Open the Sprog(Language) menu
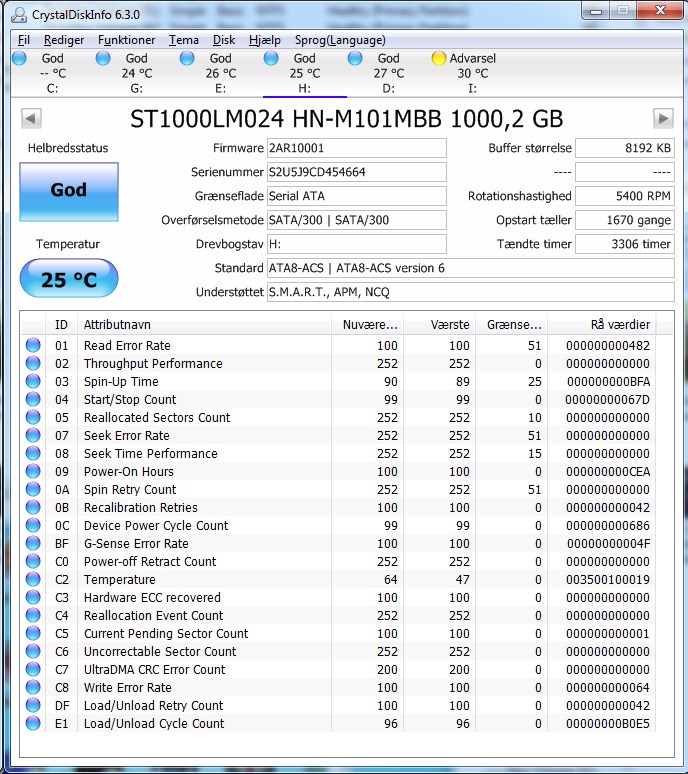The width and height of the screenshot is (688, 774). [x=340, y=40]
